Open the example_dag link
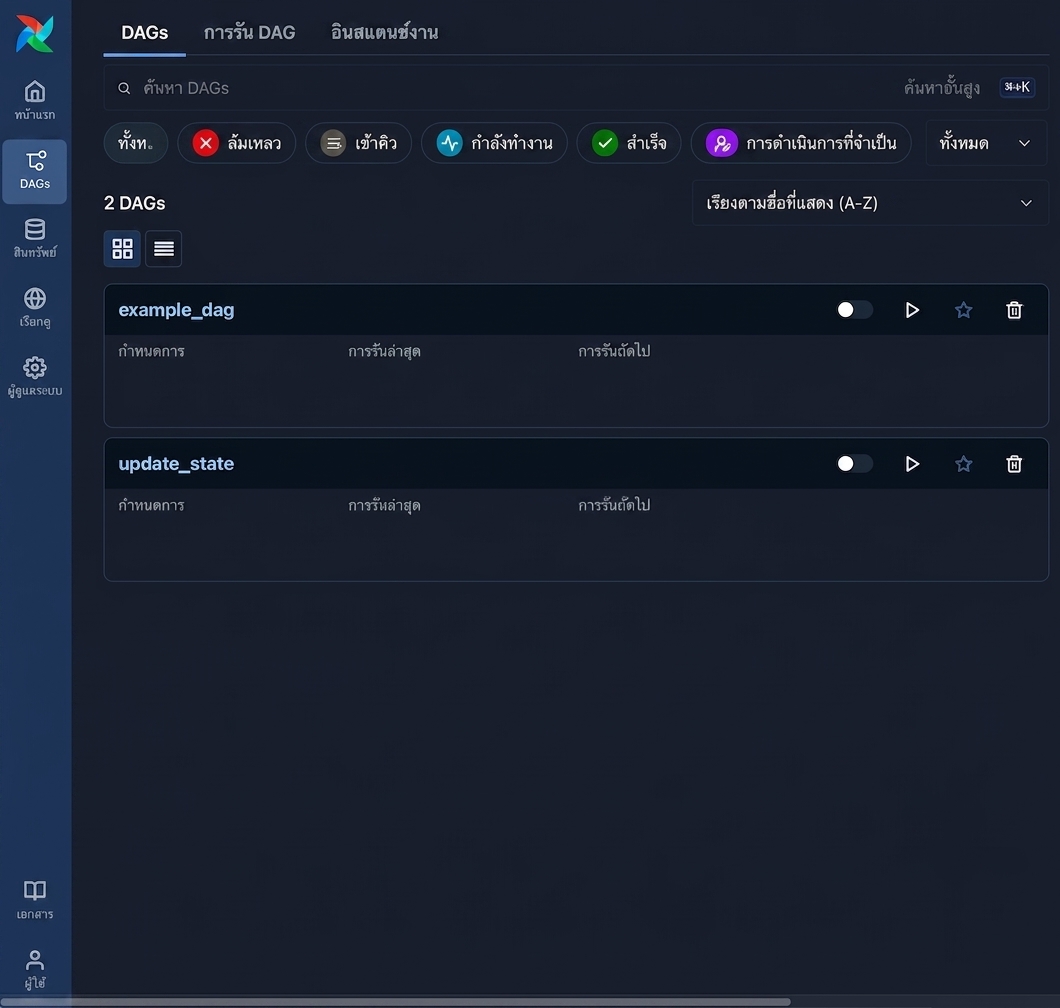This screenshot has height=1008, width=1060. tap(176, 310)
